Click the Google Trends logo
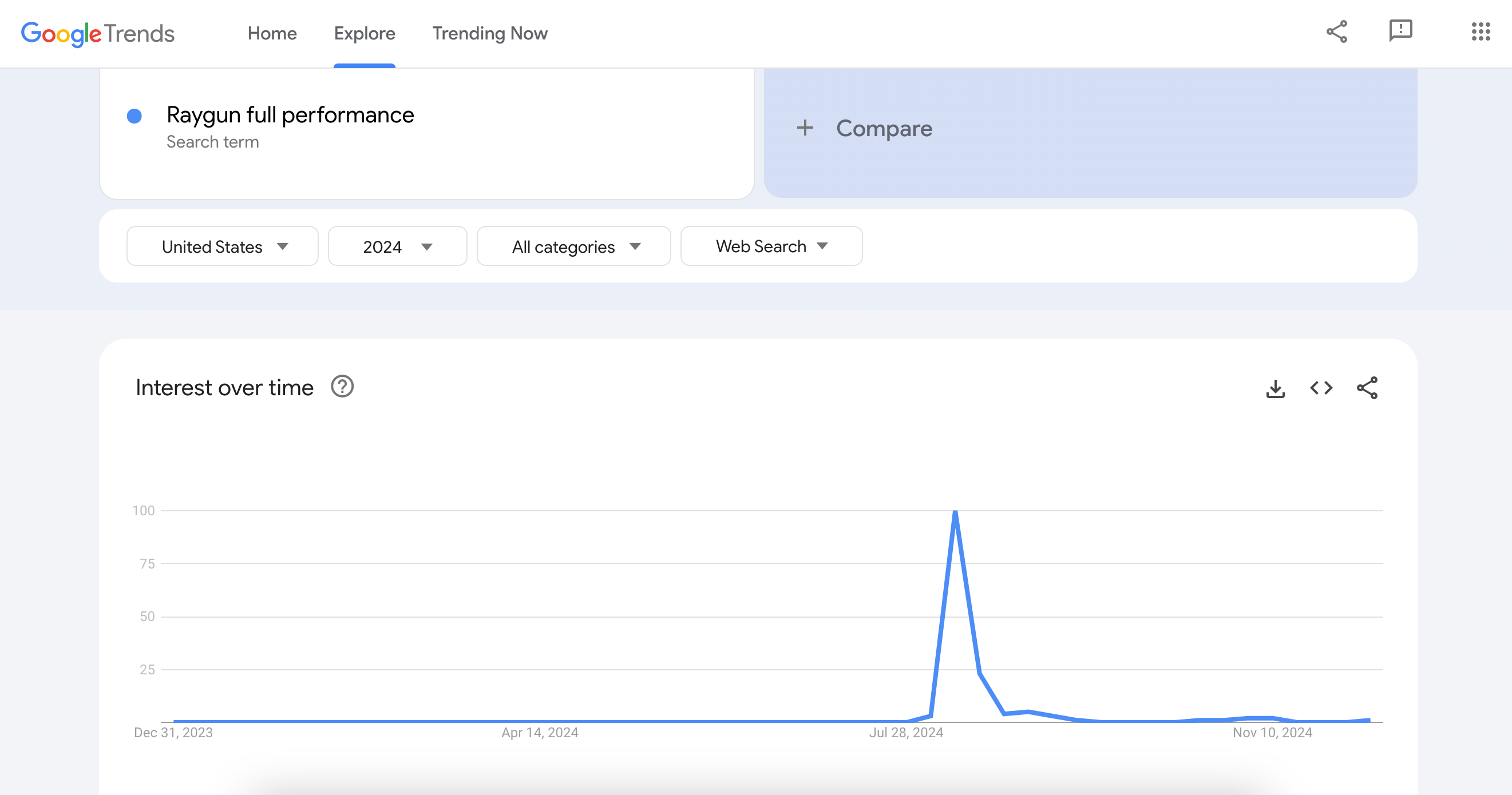The height and width of the screenshot is (795, 1512). [97, 33]
